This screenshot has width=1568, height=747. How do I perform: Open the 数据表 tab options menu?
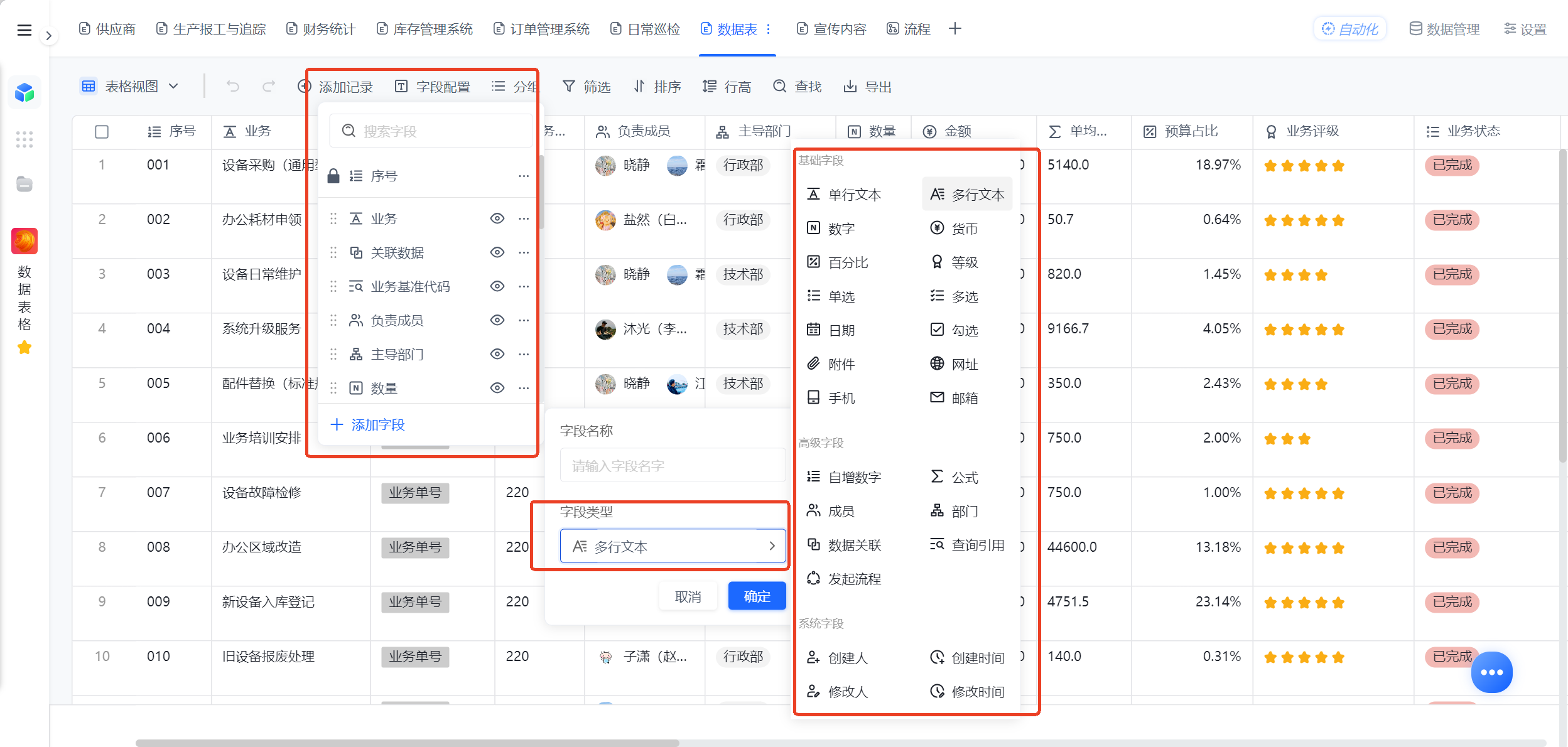tap(768, 29)
